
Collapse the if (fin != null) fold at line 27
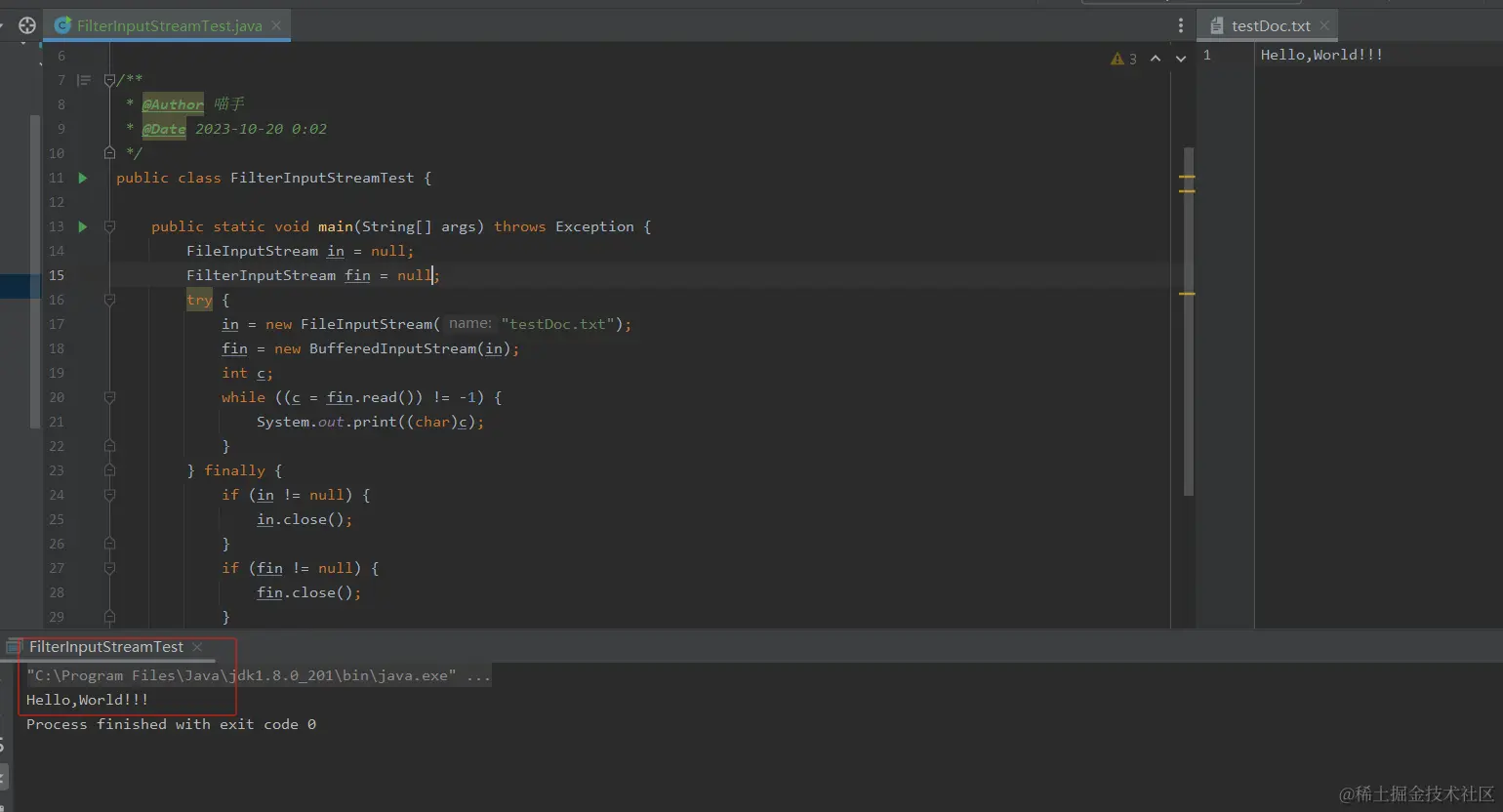pyautogui.click(x=109, y=568)
